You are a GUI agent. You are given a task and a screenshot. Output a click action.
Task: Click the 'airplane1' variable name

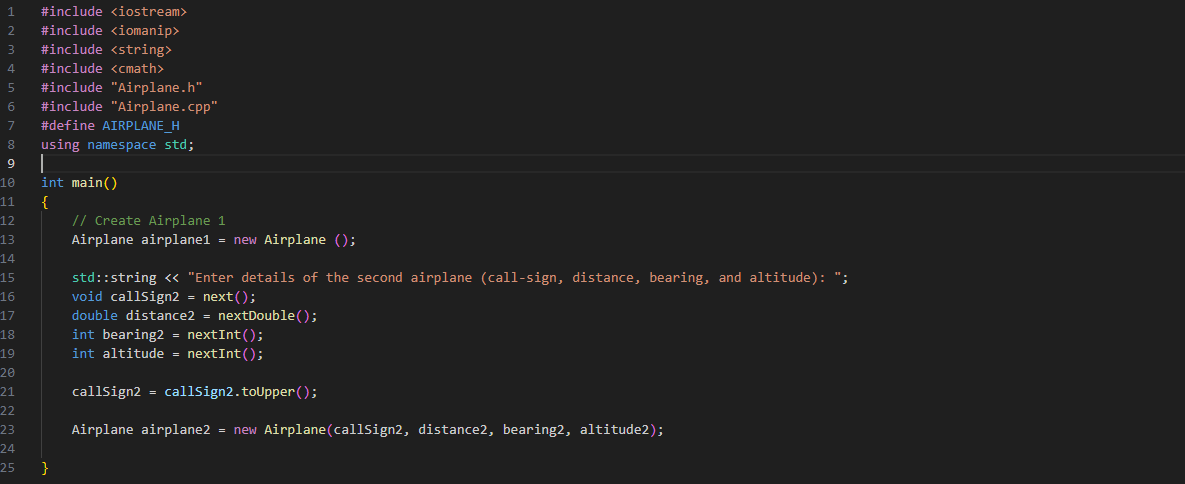tap(175, 240)
